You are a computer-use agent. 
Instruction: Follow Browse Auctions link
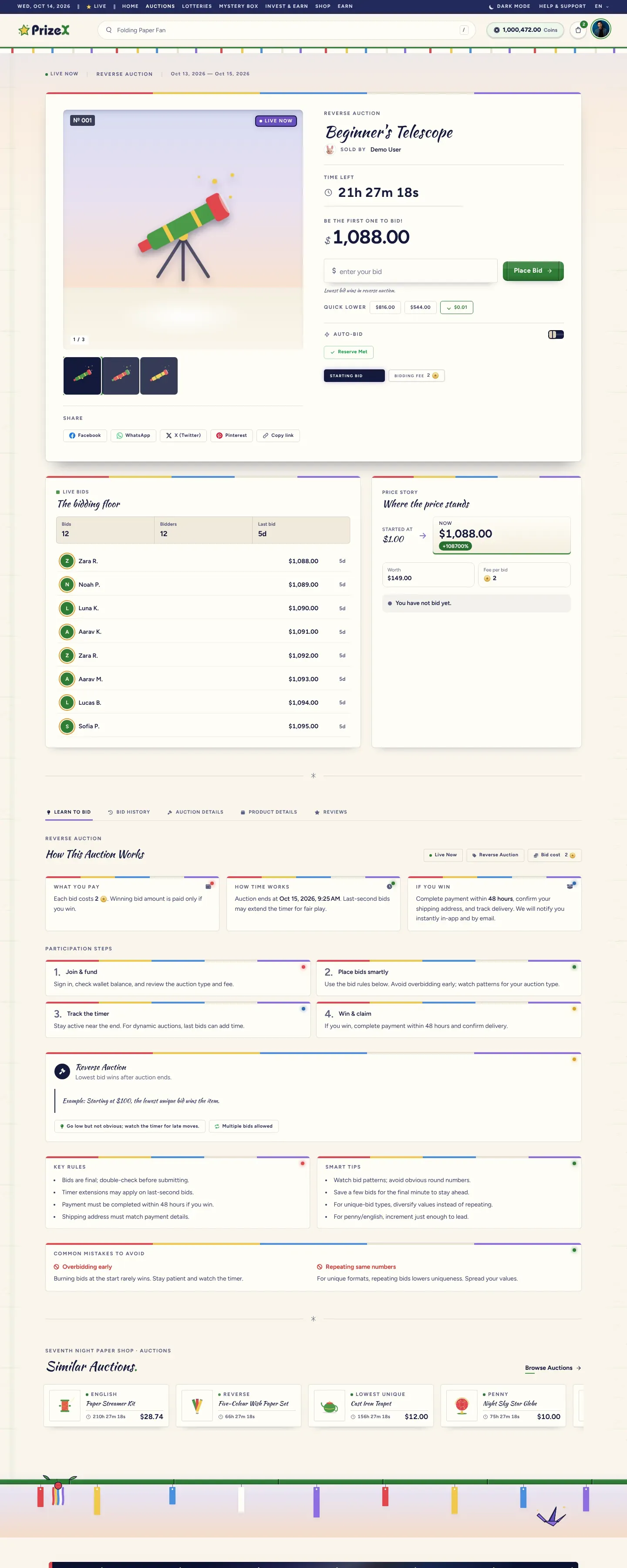(x=553, y=1368)
